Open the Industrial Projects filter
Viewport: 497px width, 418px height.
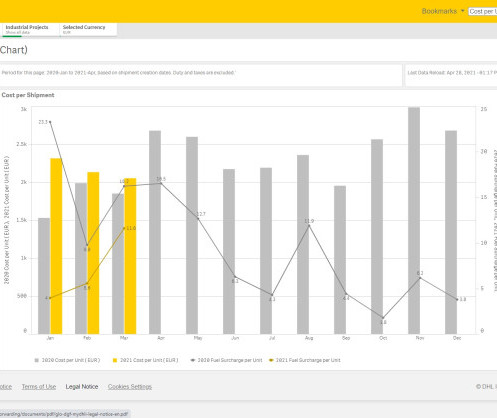pos(31,29)
